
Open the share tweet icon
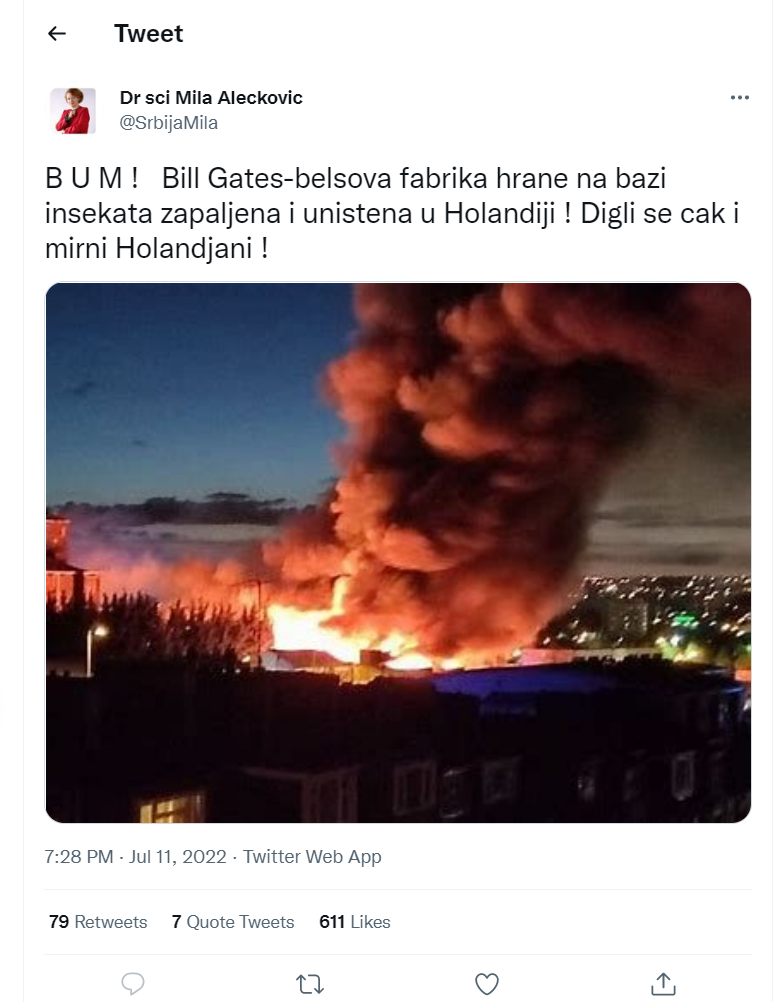[x=663, y=983]
